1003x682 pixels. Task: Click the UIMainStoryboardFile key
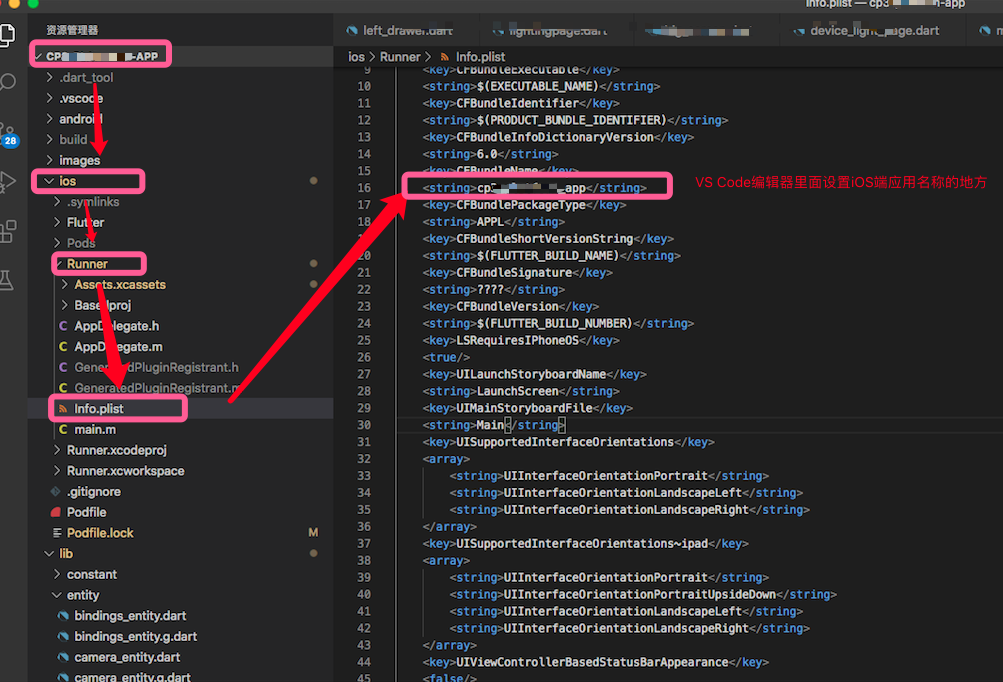[528, 408]
